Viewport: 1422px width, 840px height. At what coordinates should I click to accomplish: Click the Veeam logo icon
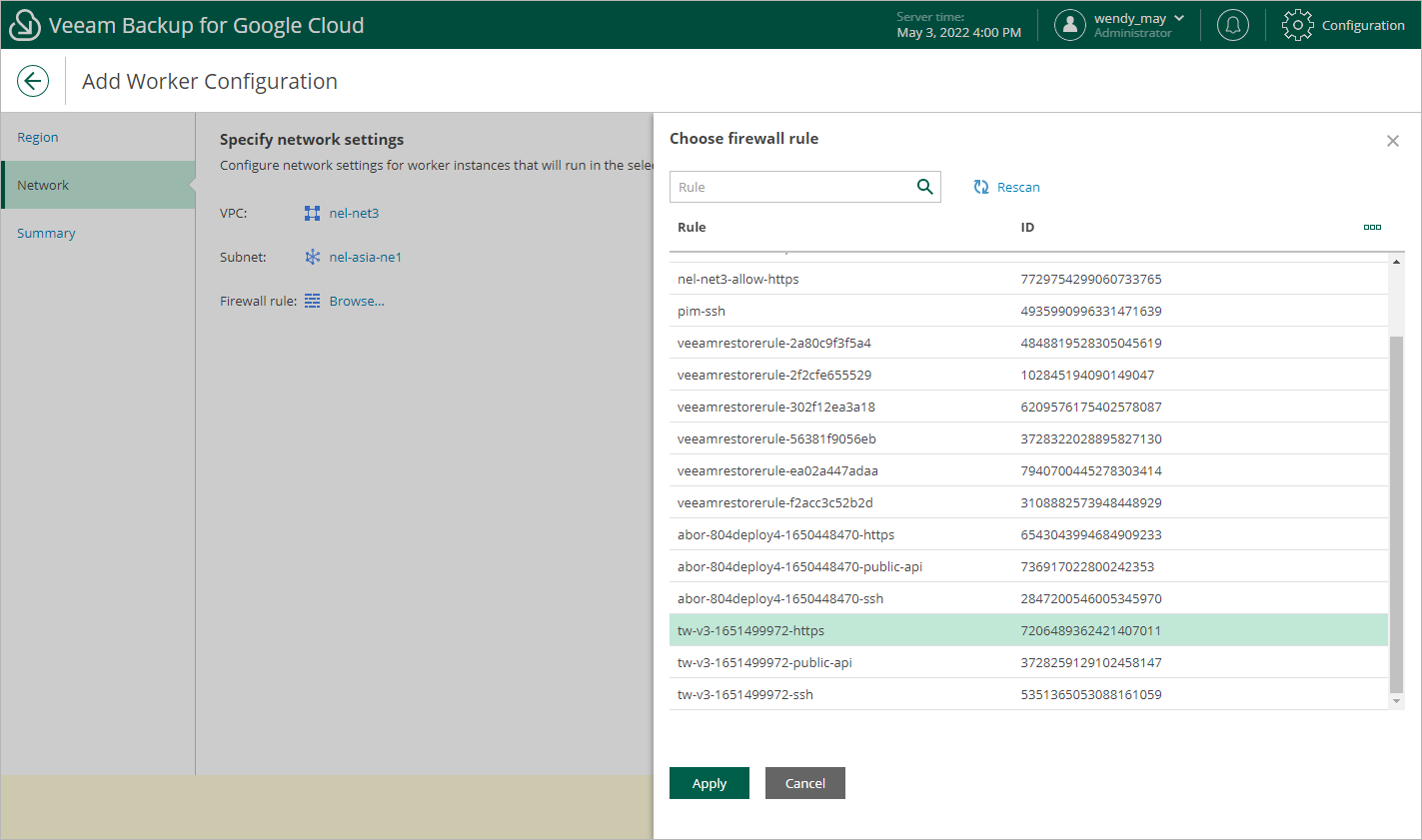24,25
